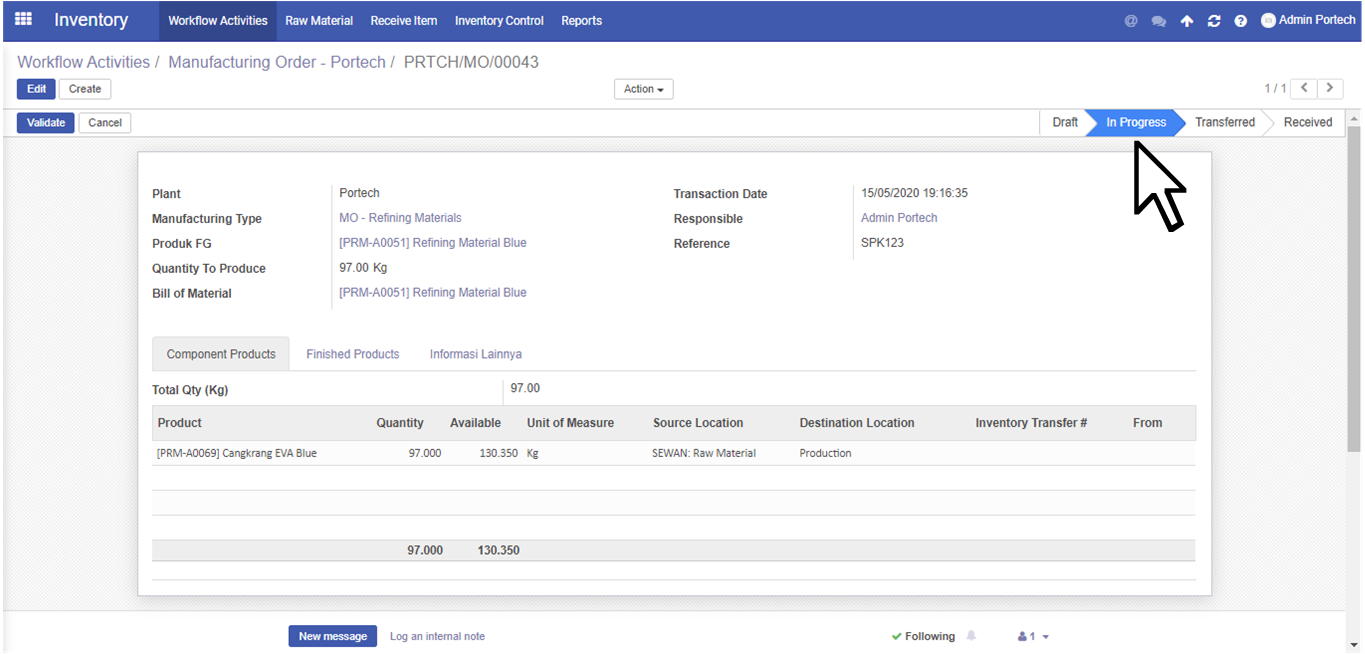The height and width of the screenshot is (654, 1365).
Task: Open the followers count dropdown
Action: click(x=1033, y=636)
